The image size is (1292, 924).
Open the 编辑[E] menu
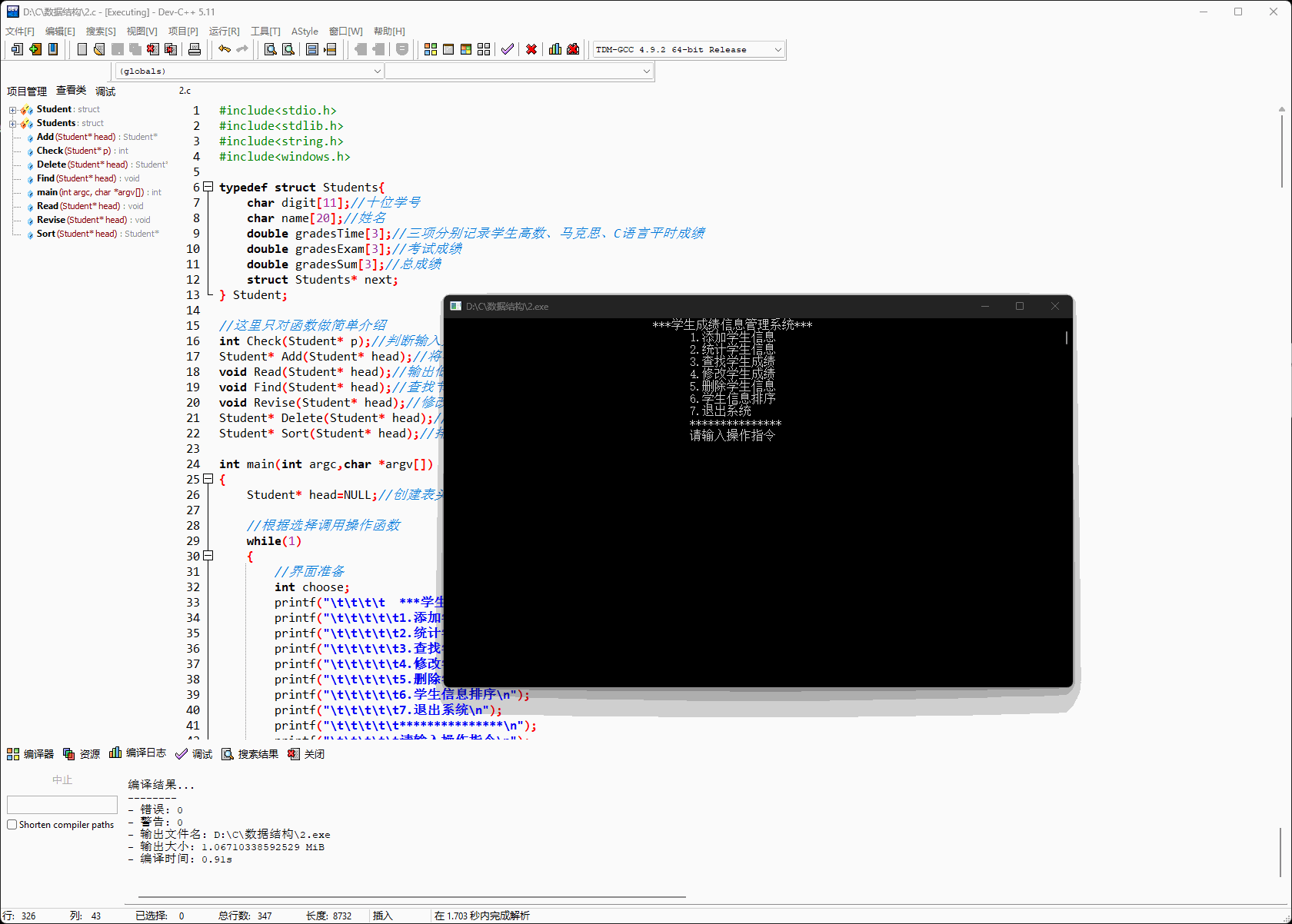point(60,32)
